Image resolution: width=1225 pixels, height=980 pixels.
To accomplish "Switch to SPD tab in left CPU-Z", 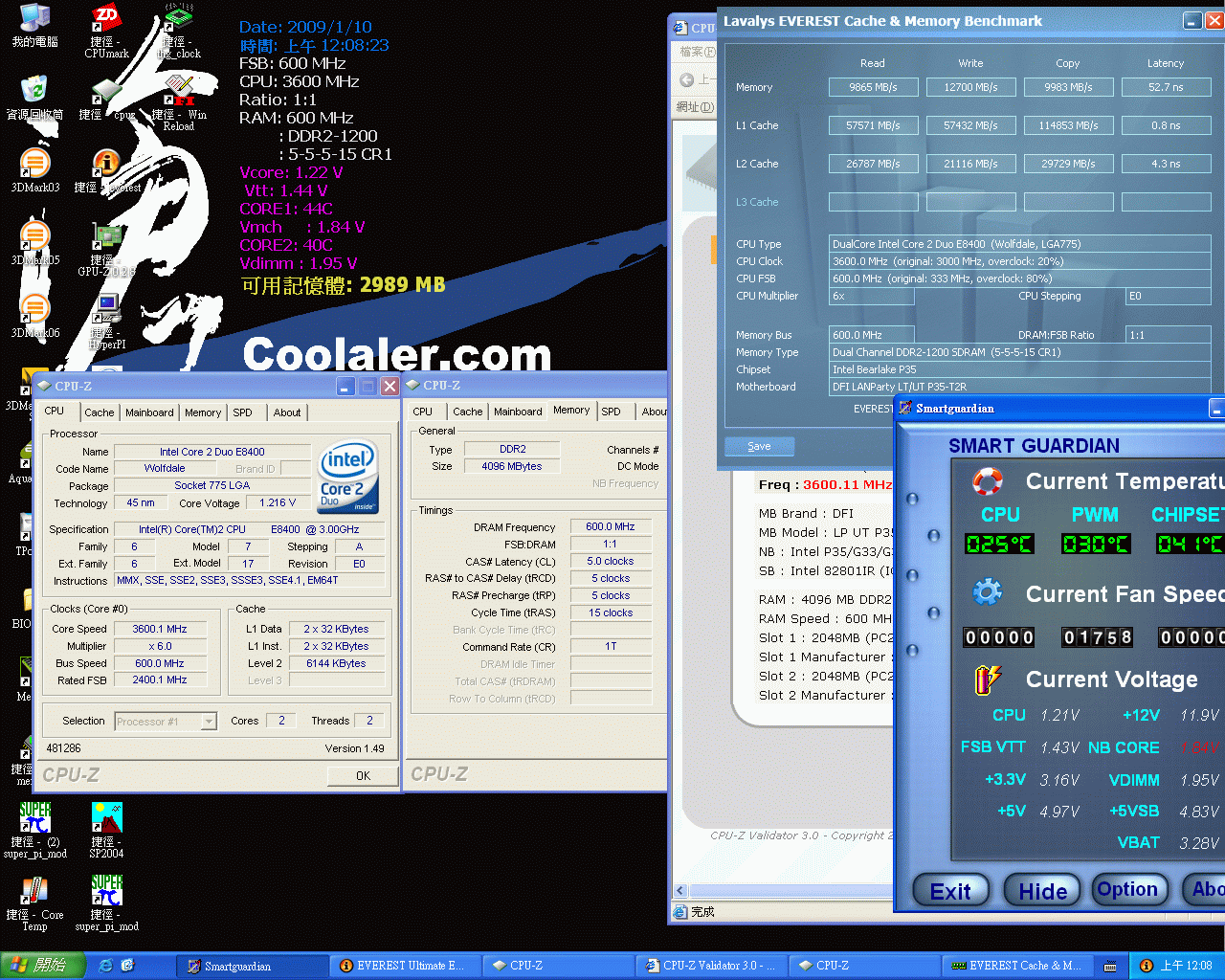I will (243, 412).
